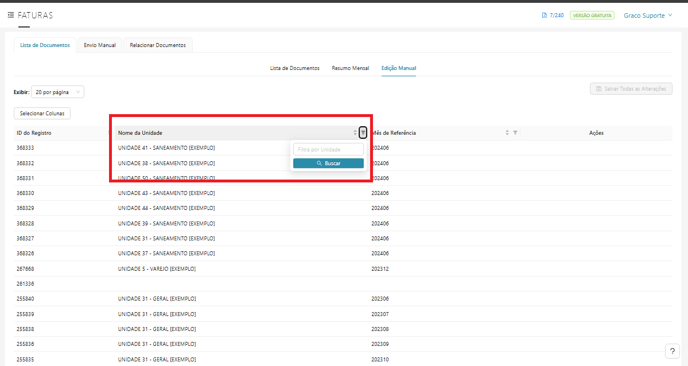This screenshot has height=366, width=688.
Task: Click the Selecionar Colunas button
Action: (x=42, y=113)
